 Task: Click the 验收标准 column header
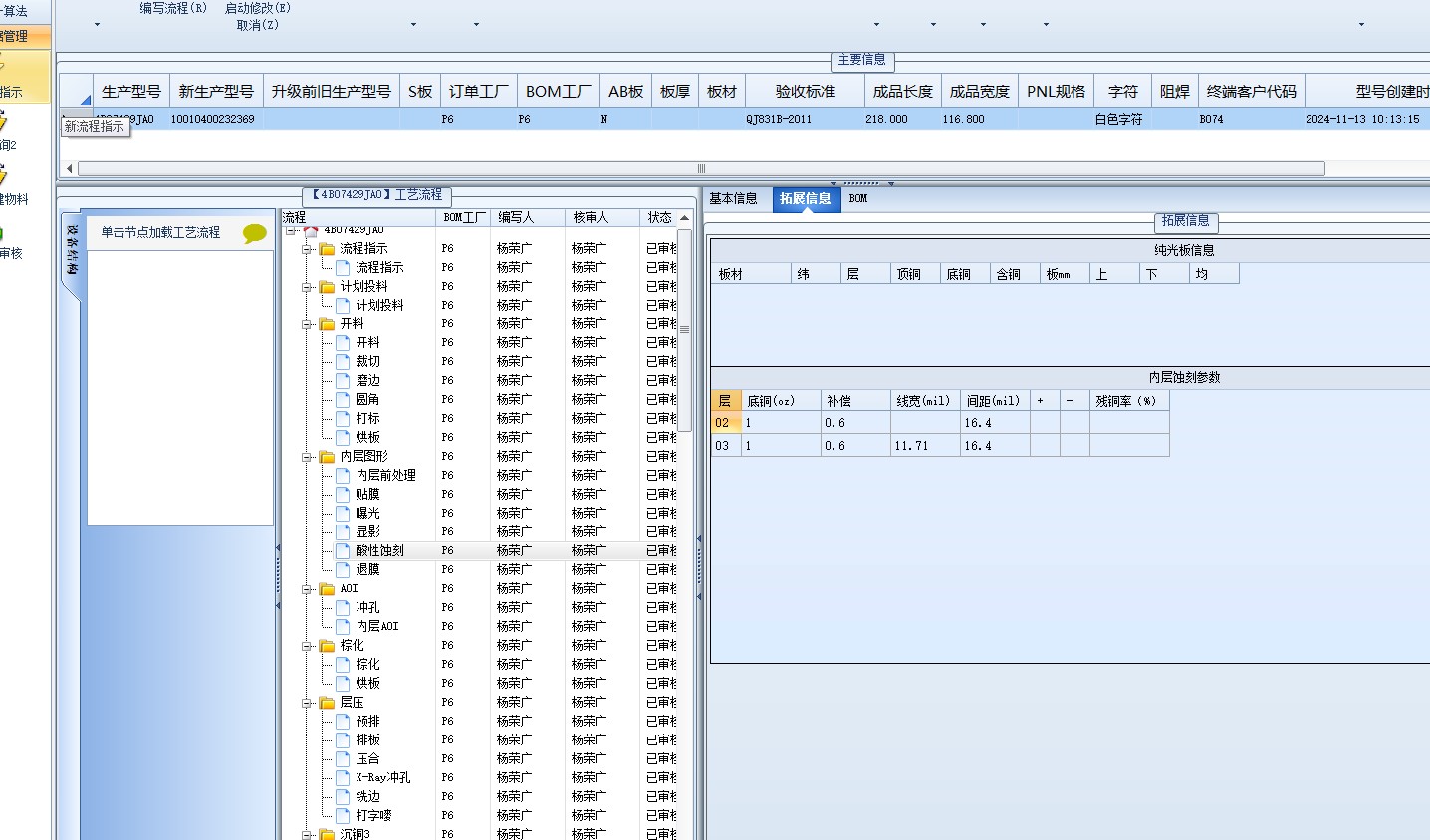click(806, 92)
